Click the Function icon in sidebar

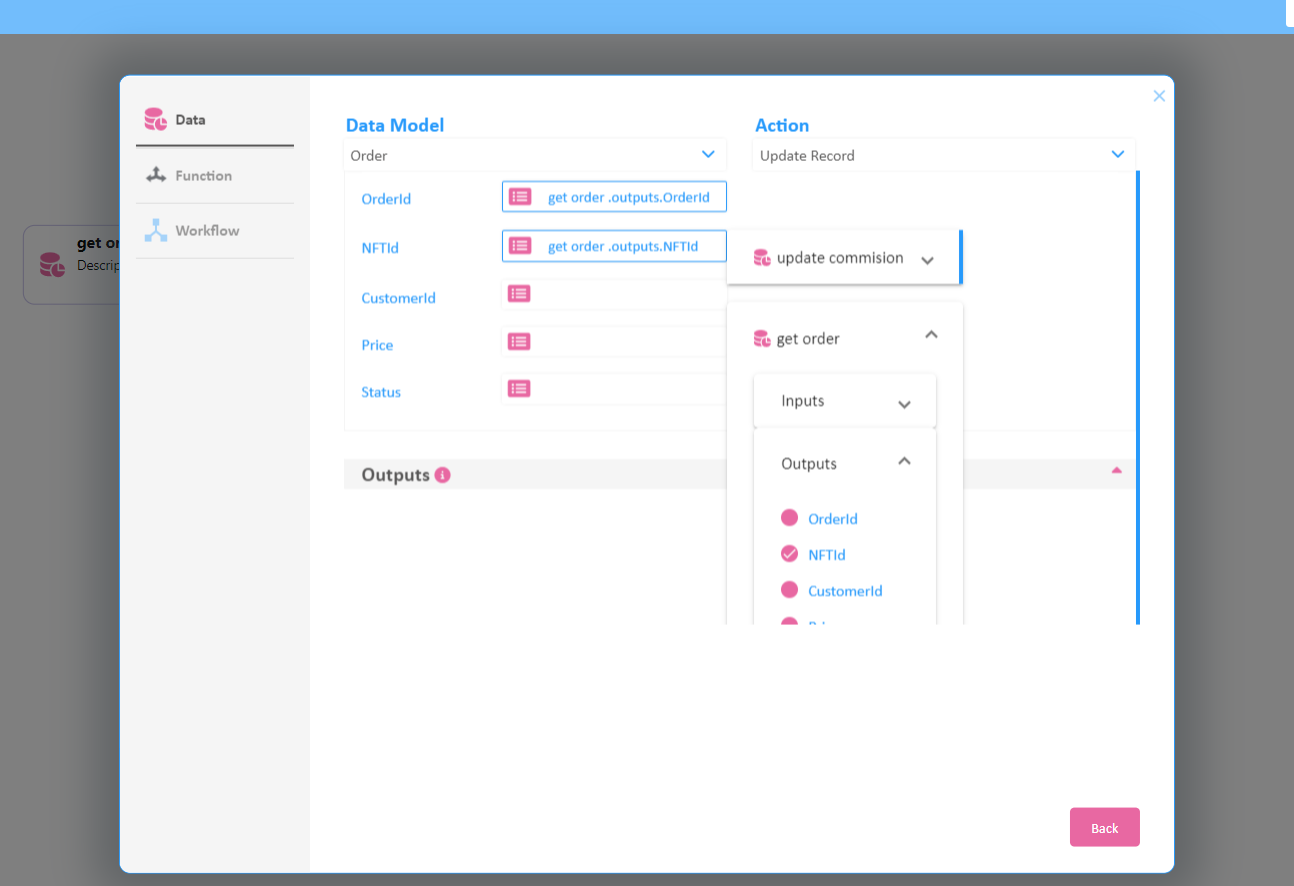pos(155,175)
